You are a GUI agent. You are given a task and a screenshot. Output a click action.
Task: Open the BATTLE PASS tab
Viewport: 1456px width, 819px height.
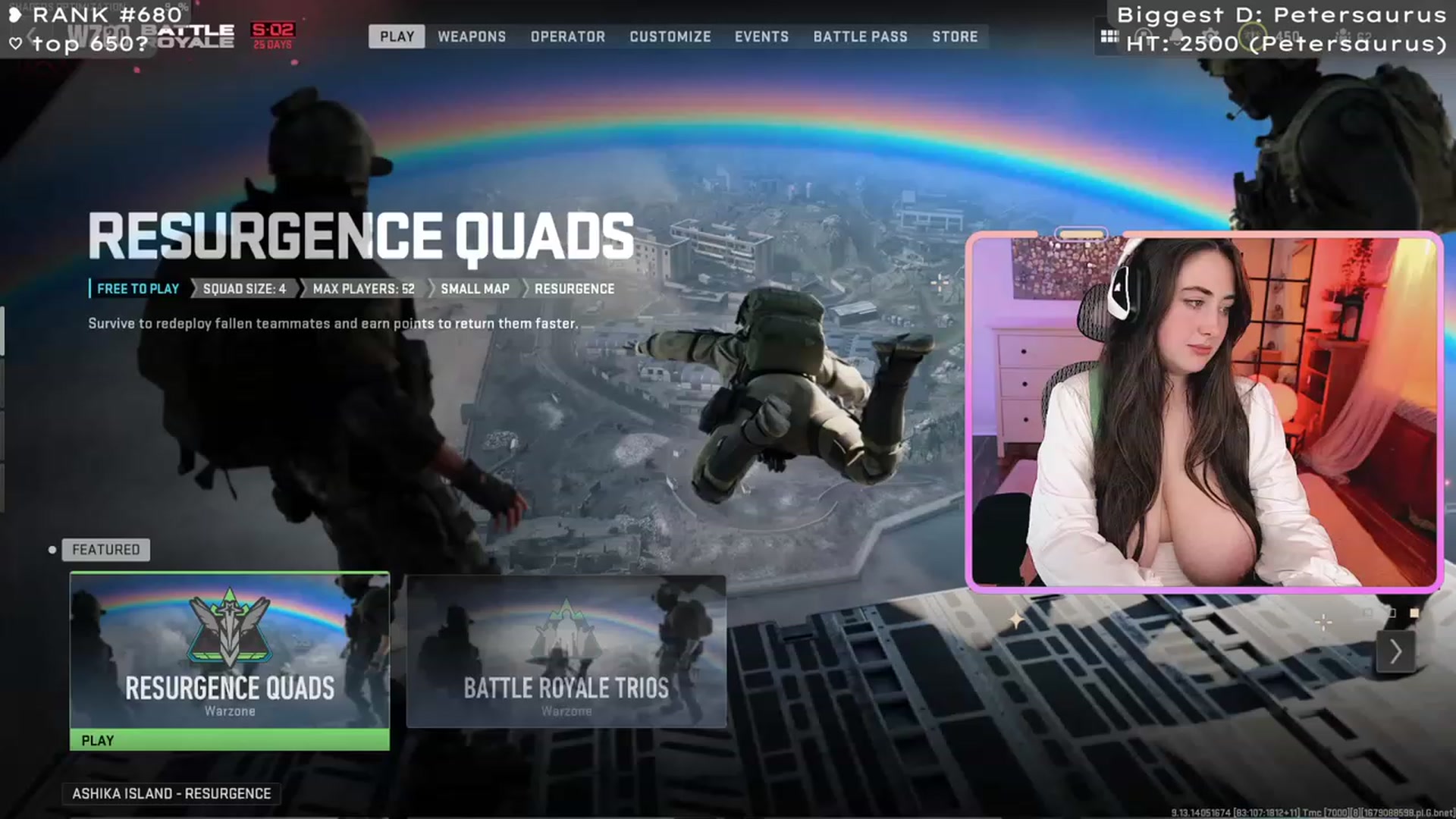(860, 36)
